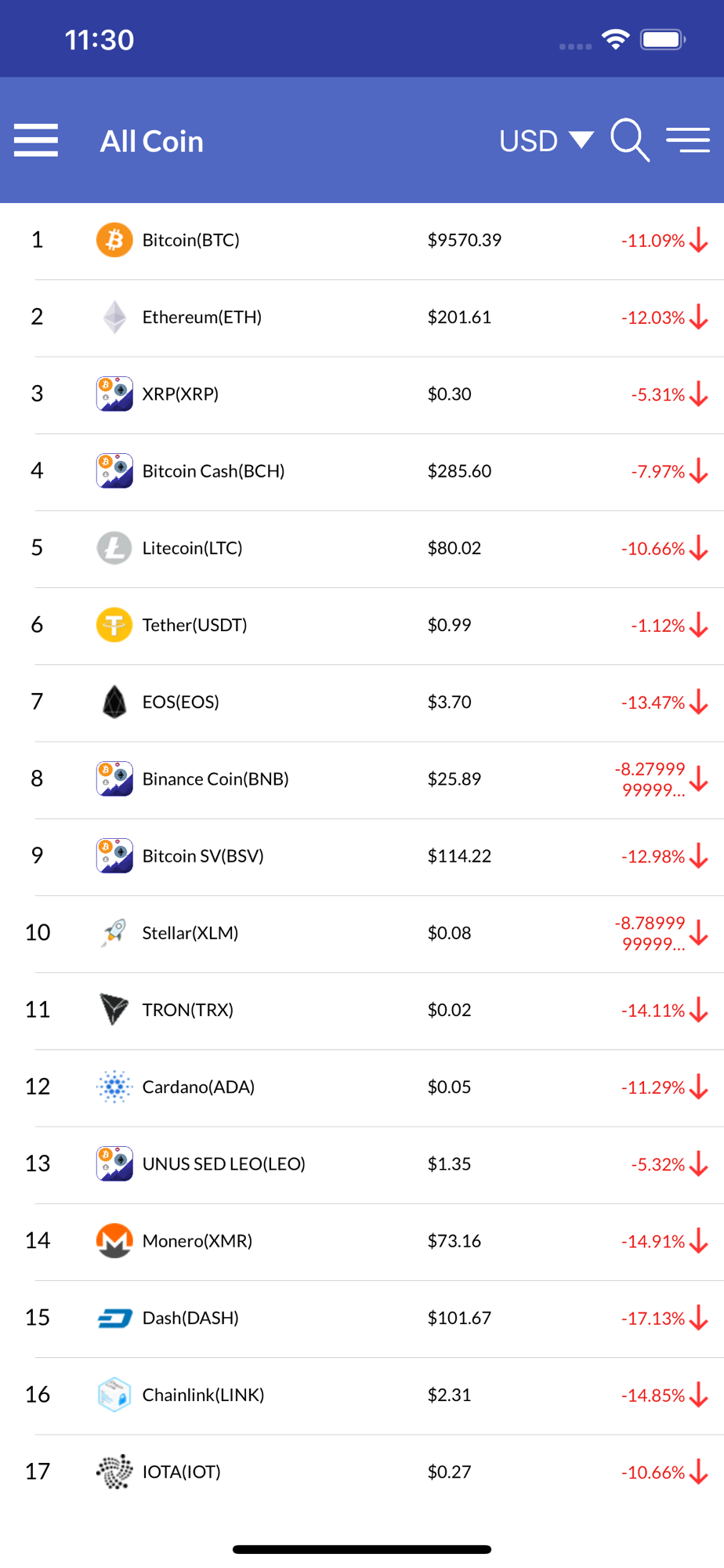The image size is (724, 1568).
Task: Open the filter list icon in the header
Action: click(x=688, y=140)
